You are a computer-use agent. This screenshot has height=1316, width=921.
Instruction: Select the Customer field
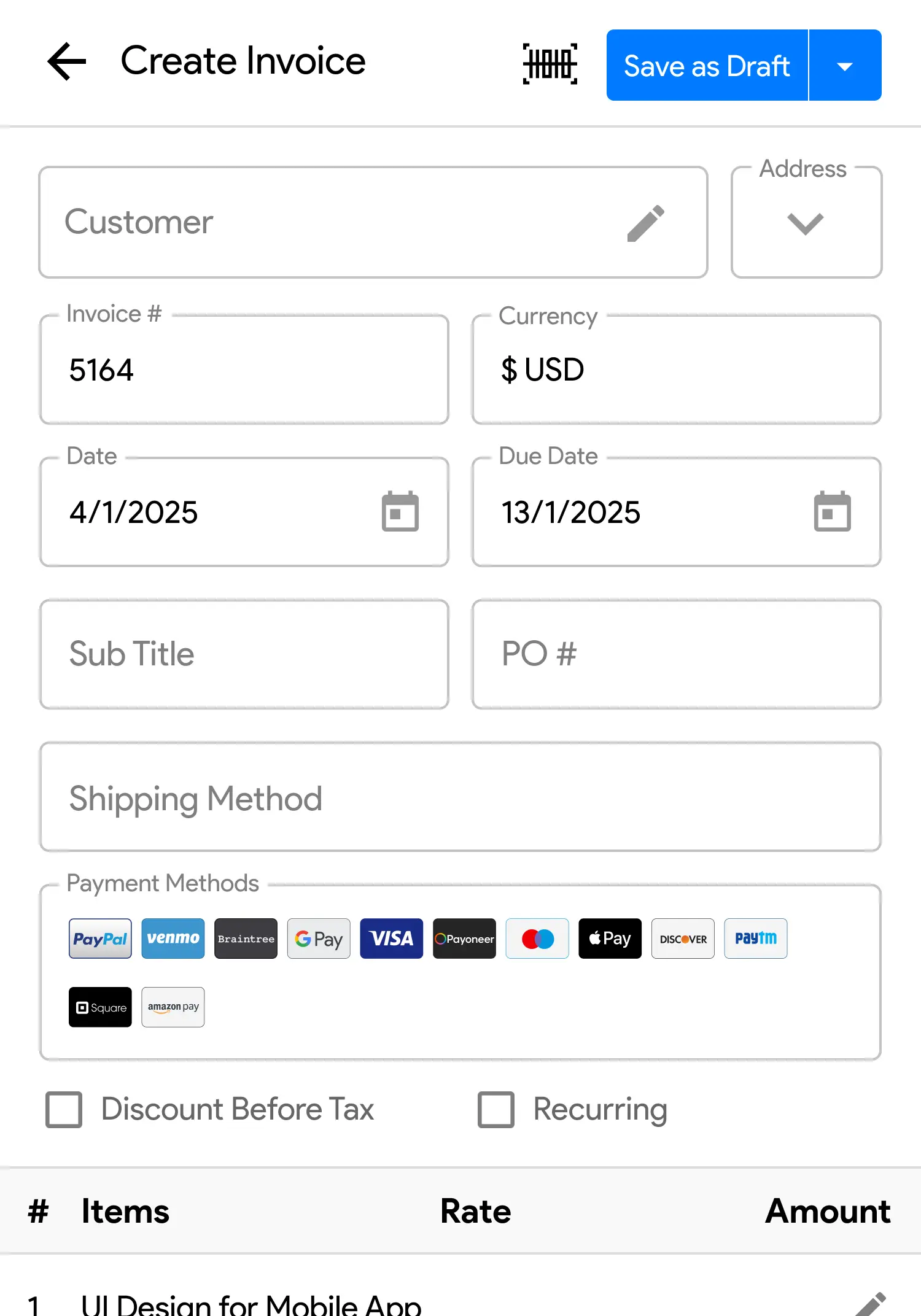click(373, 222)
